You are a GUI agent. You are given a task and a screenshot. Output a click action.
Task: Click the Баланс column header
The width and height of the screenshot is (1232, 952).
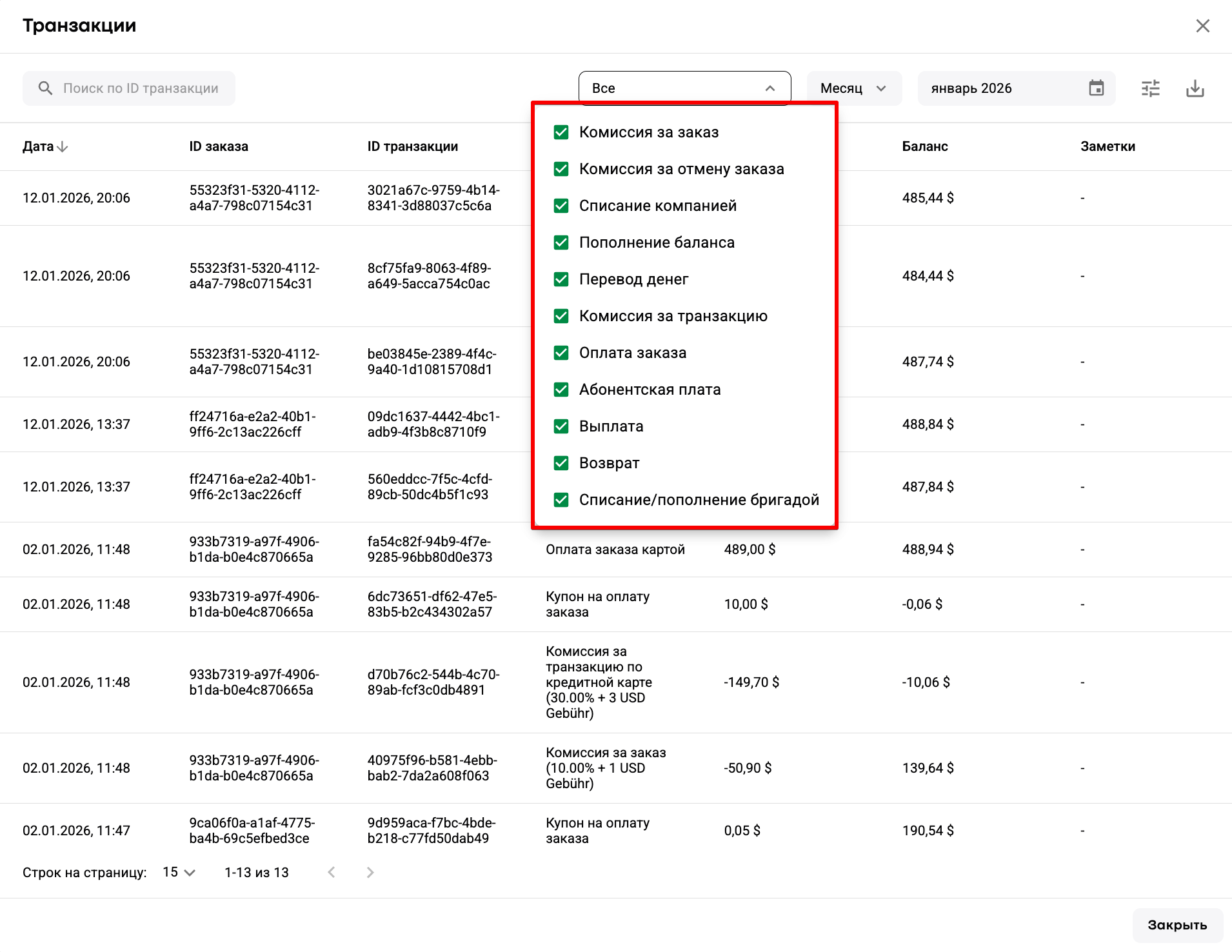[925, 147]
